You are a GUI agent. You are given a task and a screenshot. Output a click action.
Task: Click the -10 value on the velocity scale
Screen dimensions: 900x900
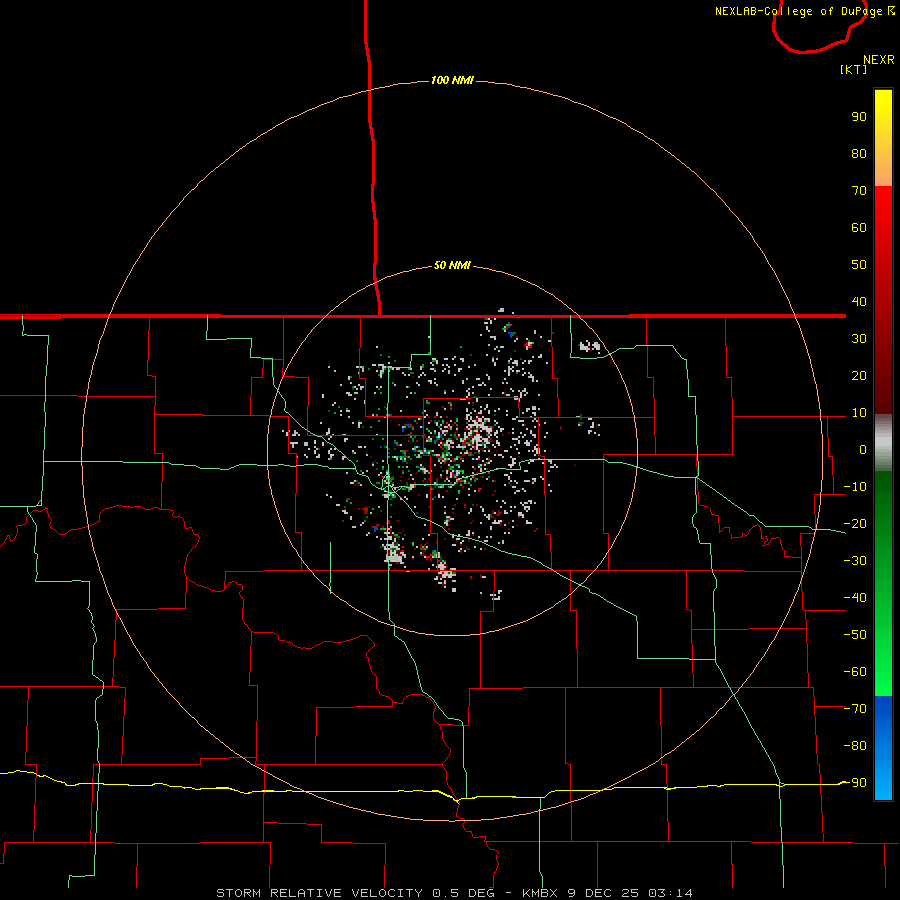[855, 487]
